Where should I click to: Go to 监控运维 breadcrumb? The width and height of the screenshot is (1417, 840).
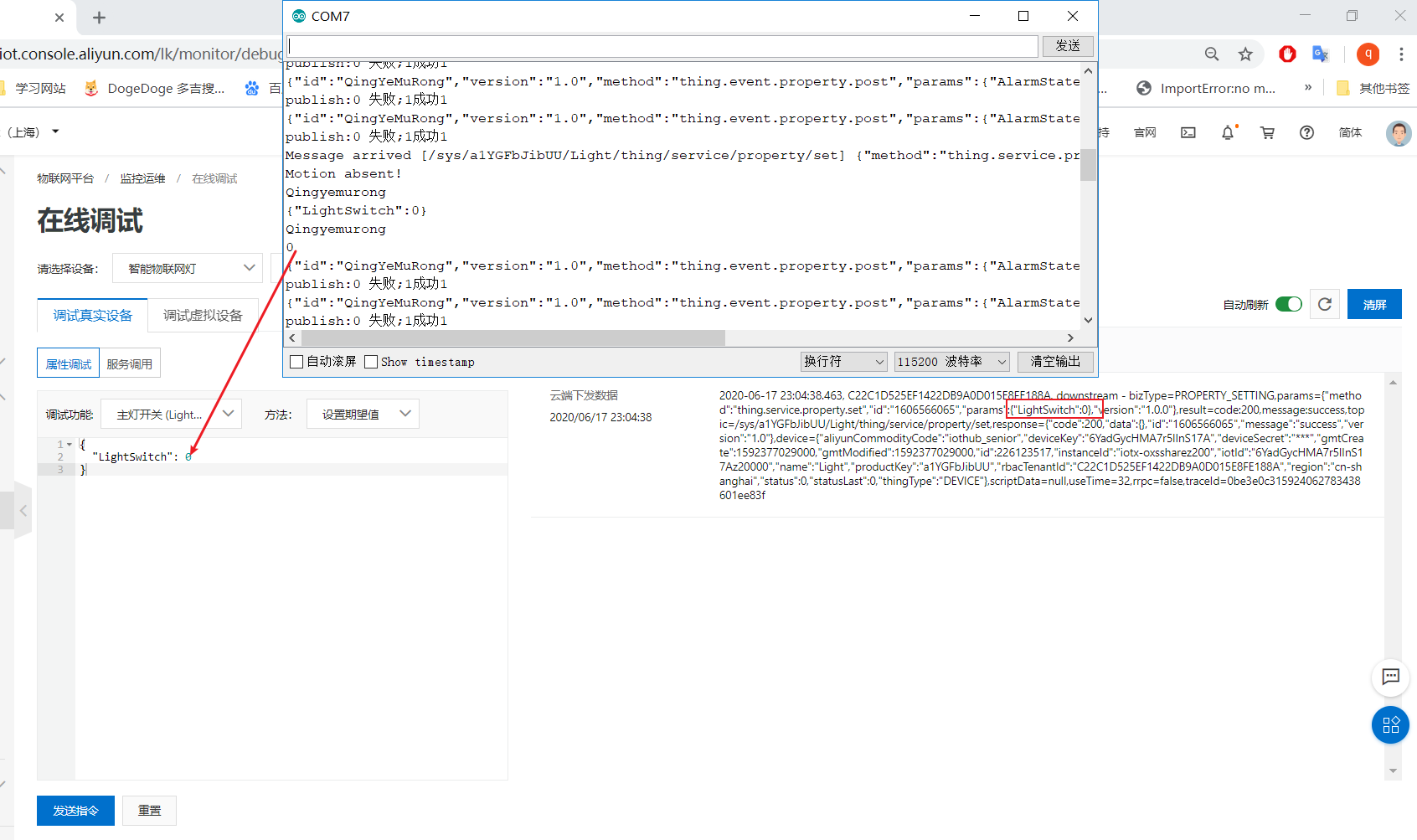tap(142, 178)
